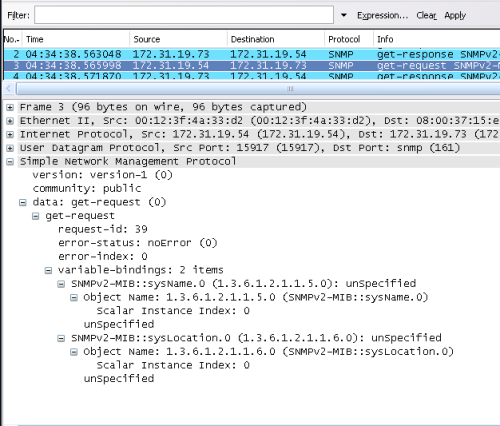Screen dimensions: 500x426
Task: Collapse the variable-bindings: 2 items node
Action: [48, 270]
